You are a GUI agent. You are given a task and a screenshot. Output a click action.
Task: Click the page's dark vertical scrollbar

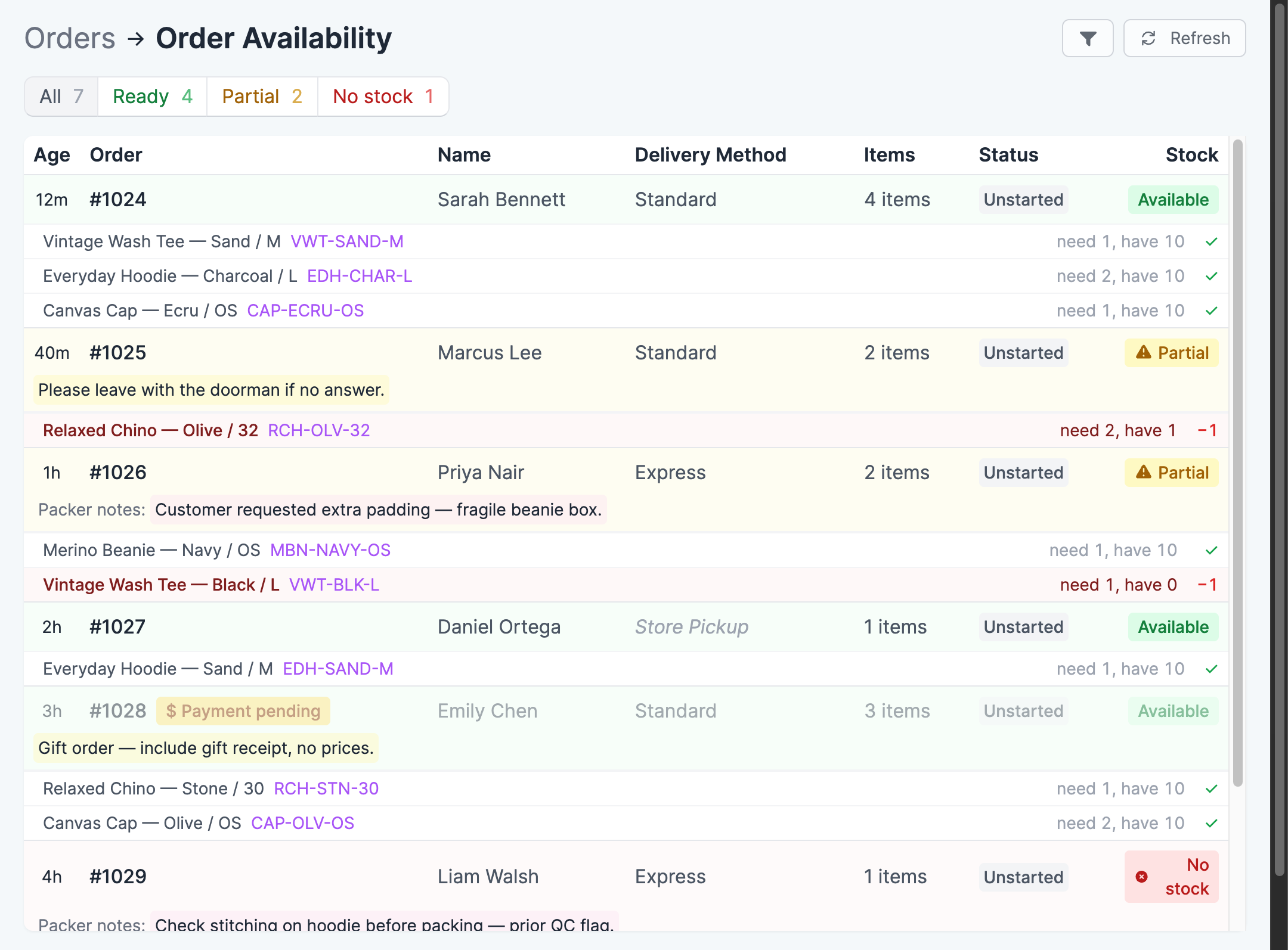tap(1279, 441)
